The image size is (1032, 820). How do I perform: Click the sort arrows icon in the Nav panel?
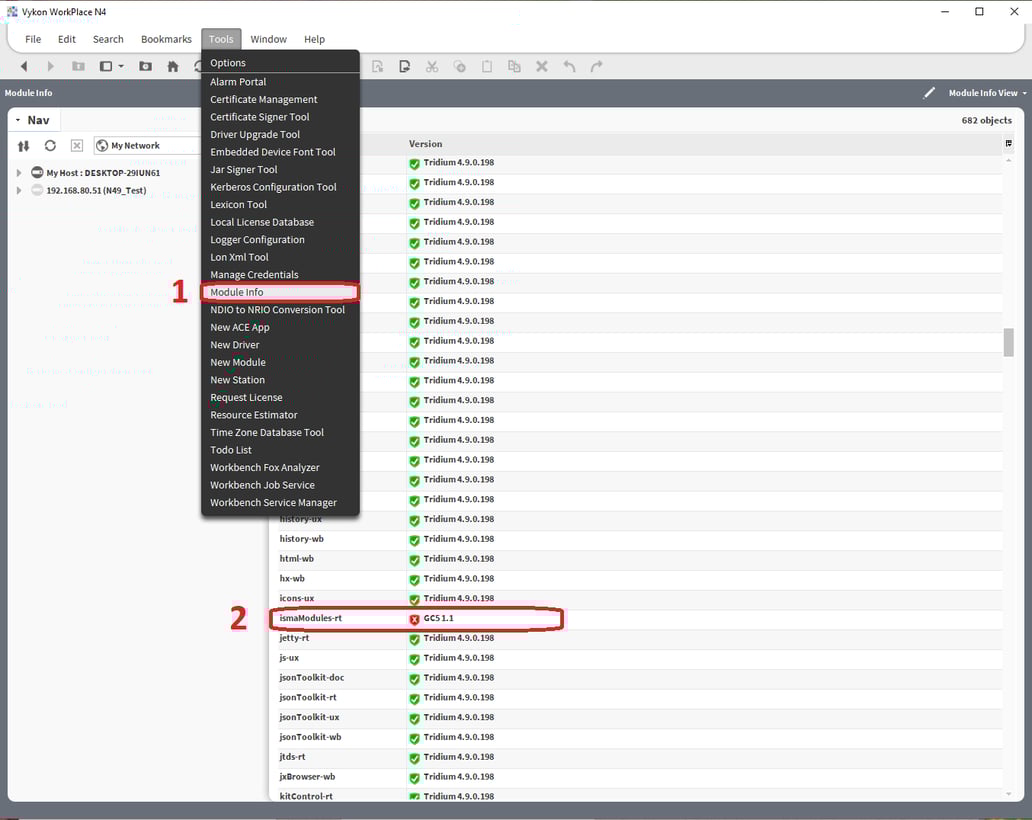(24, 145)
